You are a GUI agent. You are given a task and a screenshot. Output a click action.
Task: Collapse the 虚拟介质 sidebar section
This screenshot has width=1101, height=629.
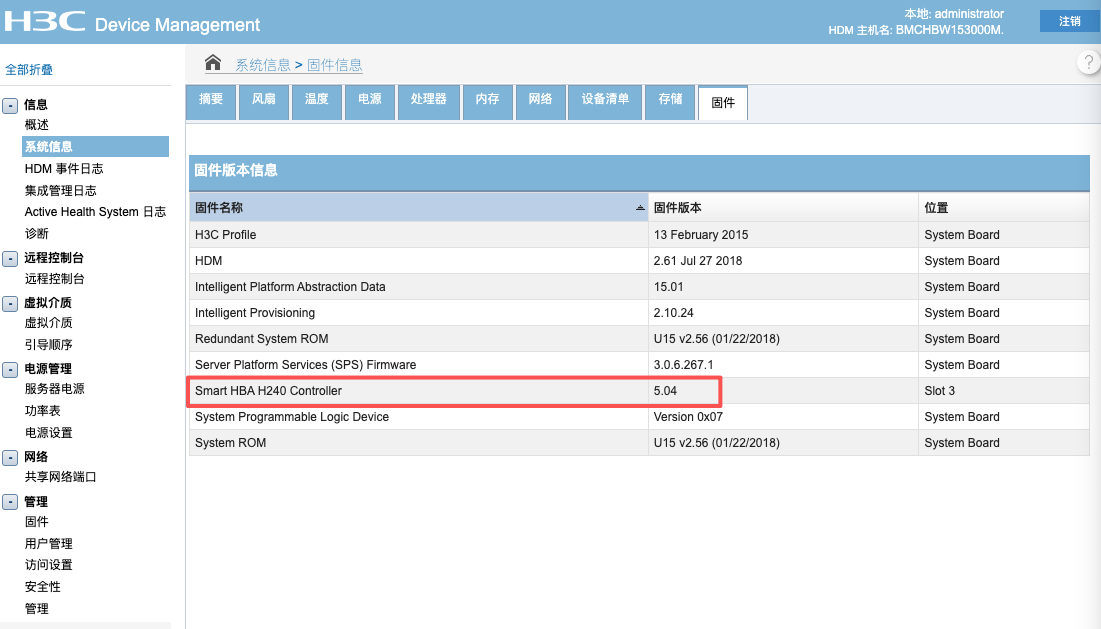click(10, 303)
